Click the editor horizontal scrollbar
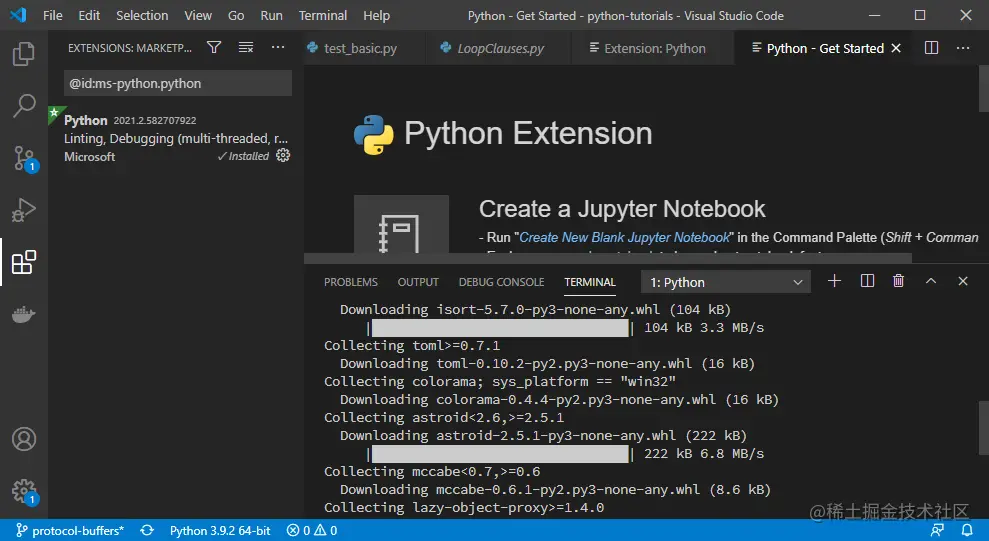 click(608, 259)
